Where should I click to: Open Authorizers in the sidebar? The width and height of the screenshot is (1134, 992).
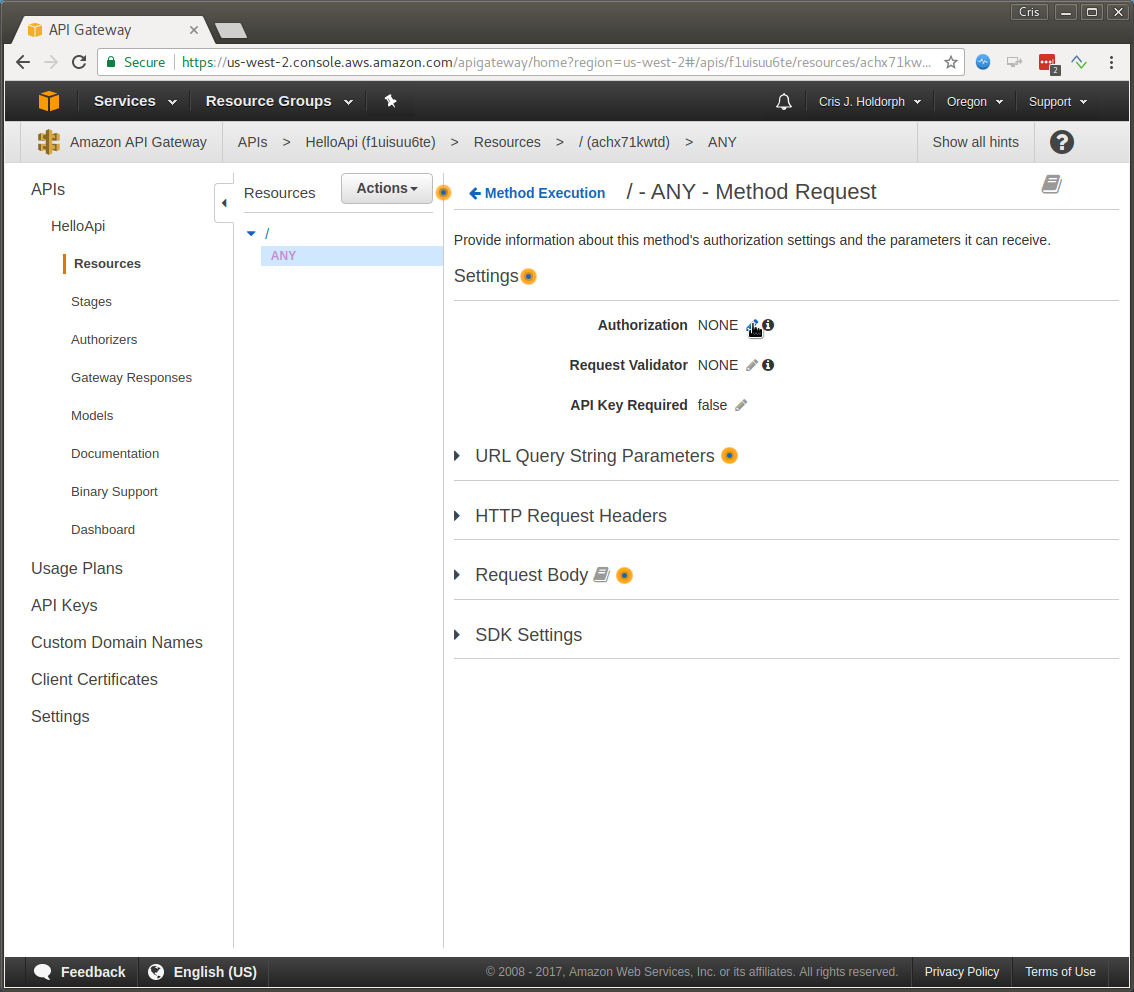click(x=103, y=340)
